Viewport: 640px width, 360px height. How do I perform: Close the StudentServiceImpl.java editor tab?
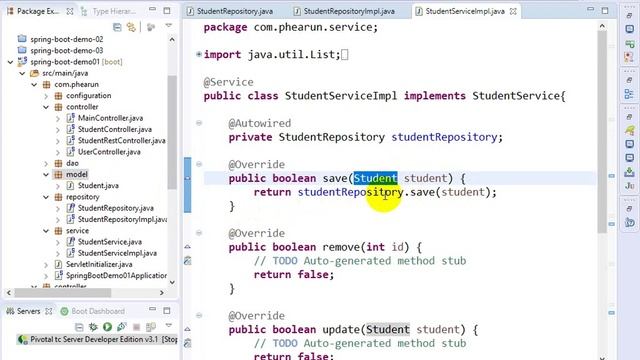(x=513, y=11)
